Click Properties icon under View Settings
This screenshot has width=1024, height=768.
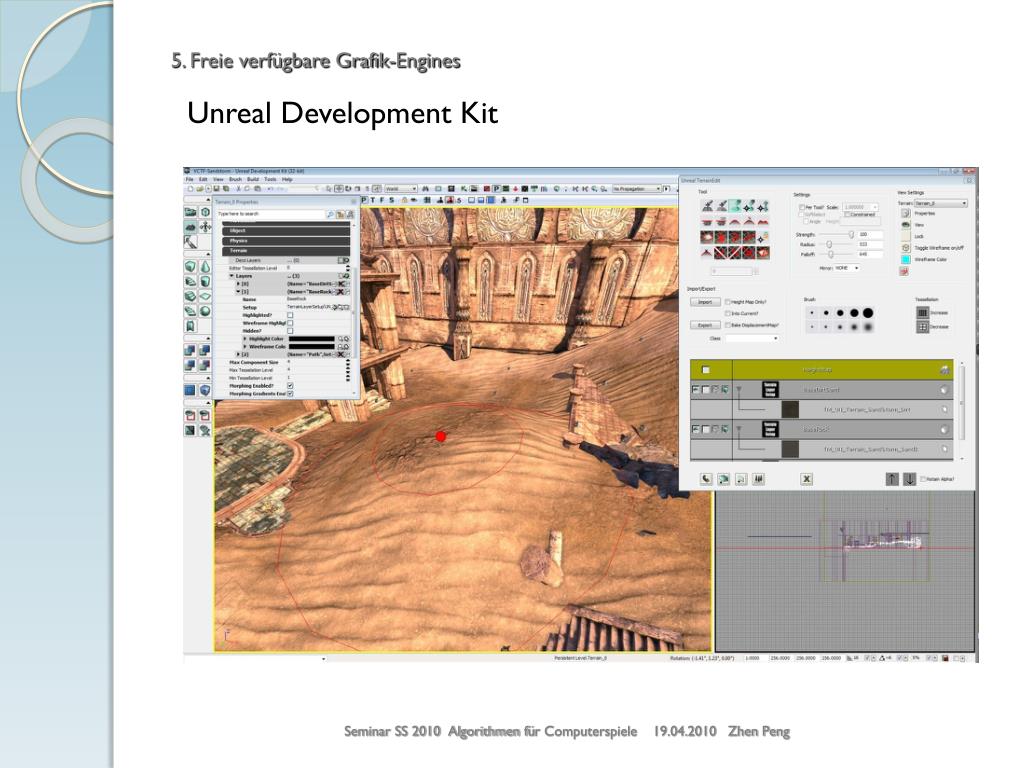906,214
